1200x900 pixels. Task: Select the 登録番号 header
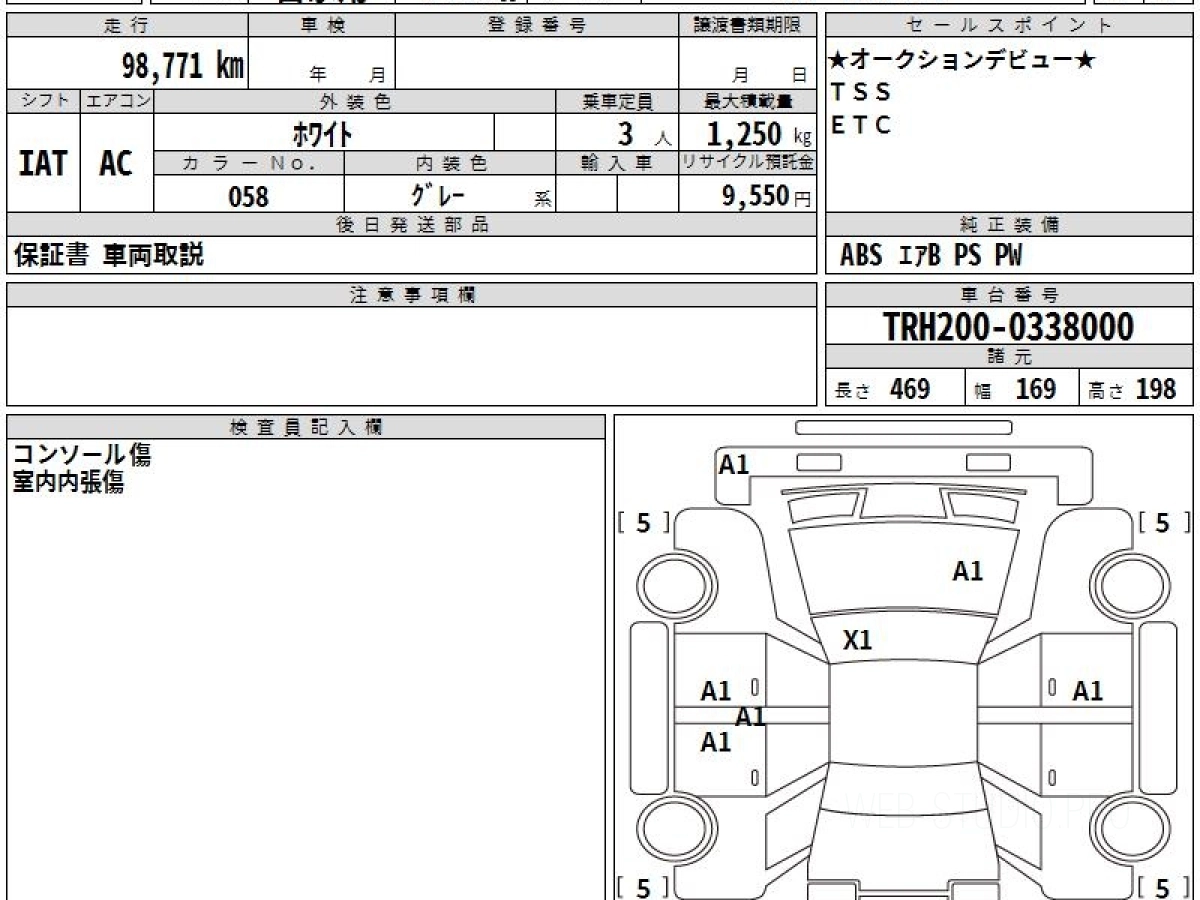[537, 26]
